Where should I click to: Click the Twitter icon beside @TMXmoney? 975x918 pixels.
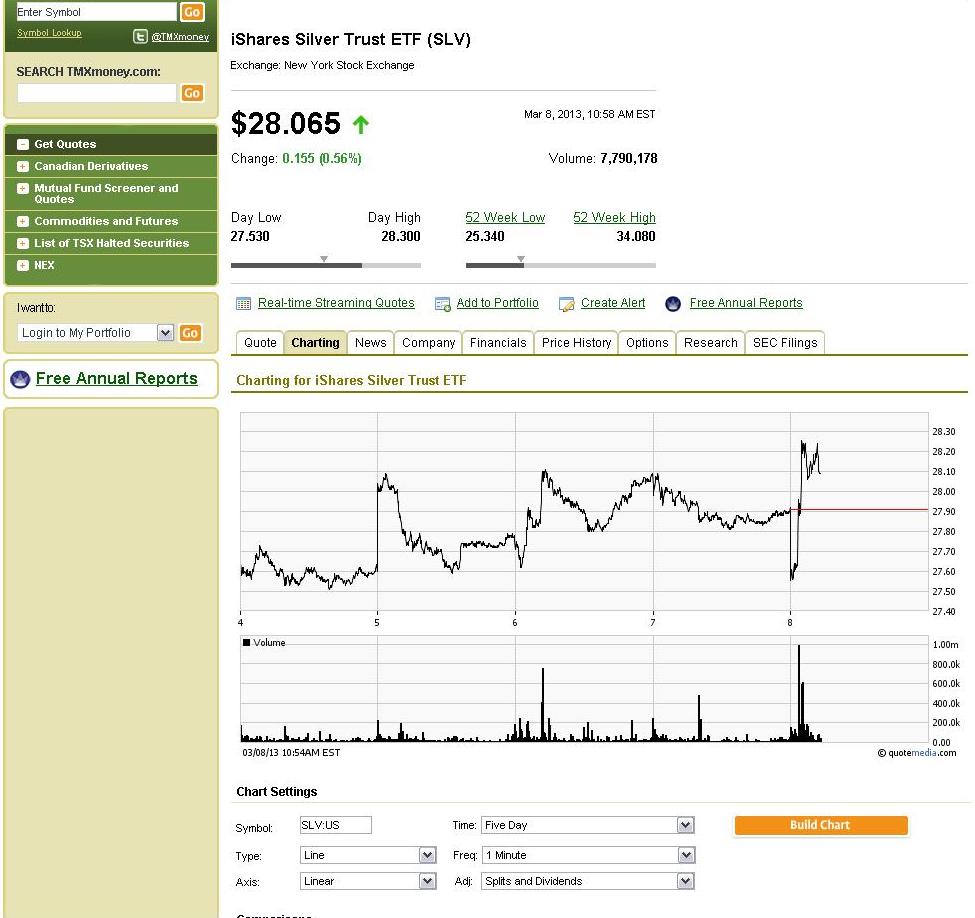coord(141,37)
